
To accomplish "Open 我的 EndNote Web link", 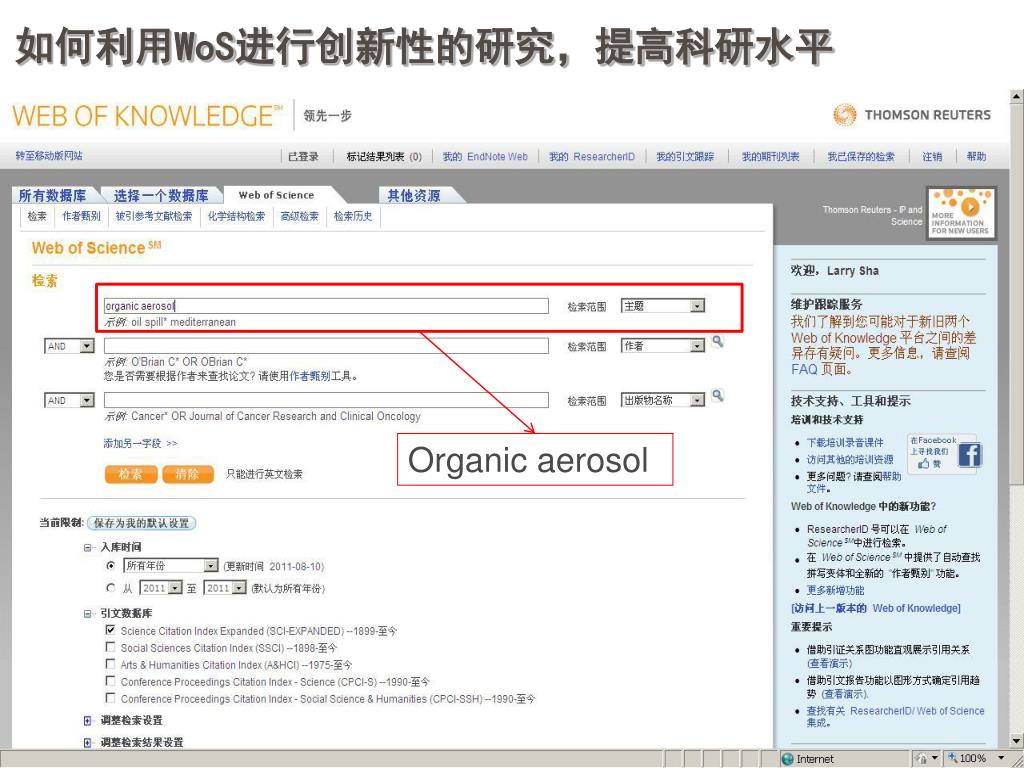I will 485,157.
